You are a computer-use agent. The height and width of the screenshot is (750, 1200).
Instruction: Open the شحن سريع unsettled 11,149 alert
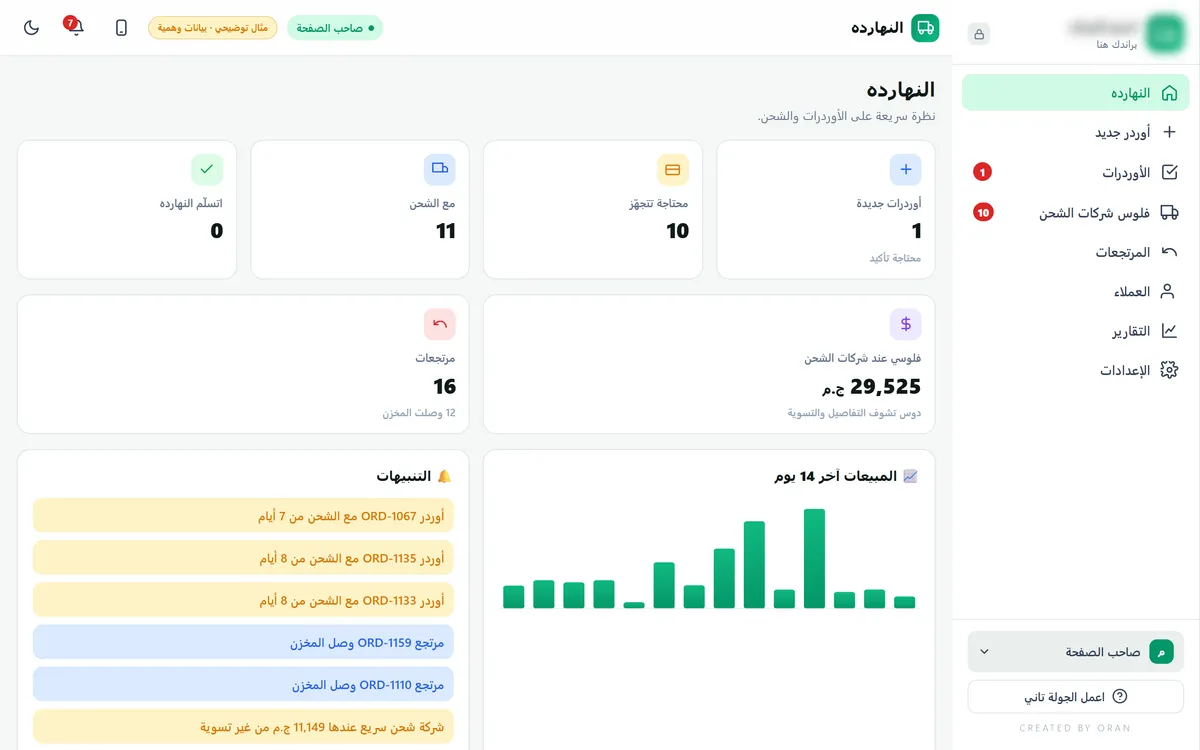click(243, 726)
